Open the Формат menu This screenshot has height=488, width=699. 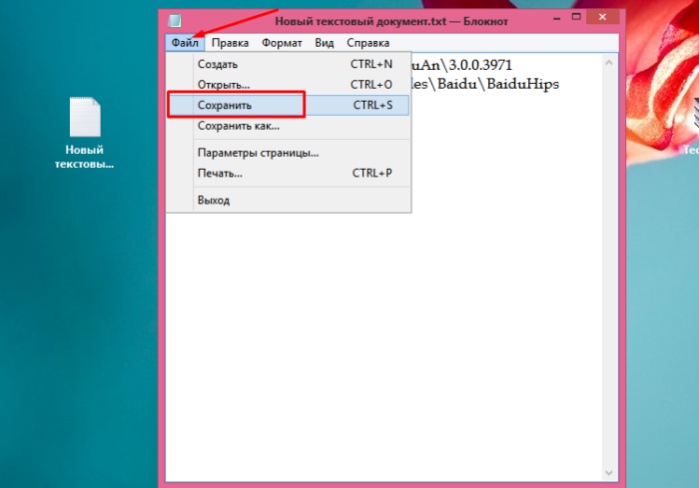282,43
